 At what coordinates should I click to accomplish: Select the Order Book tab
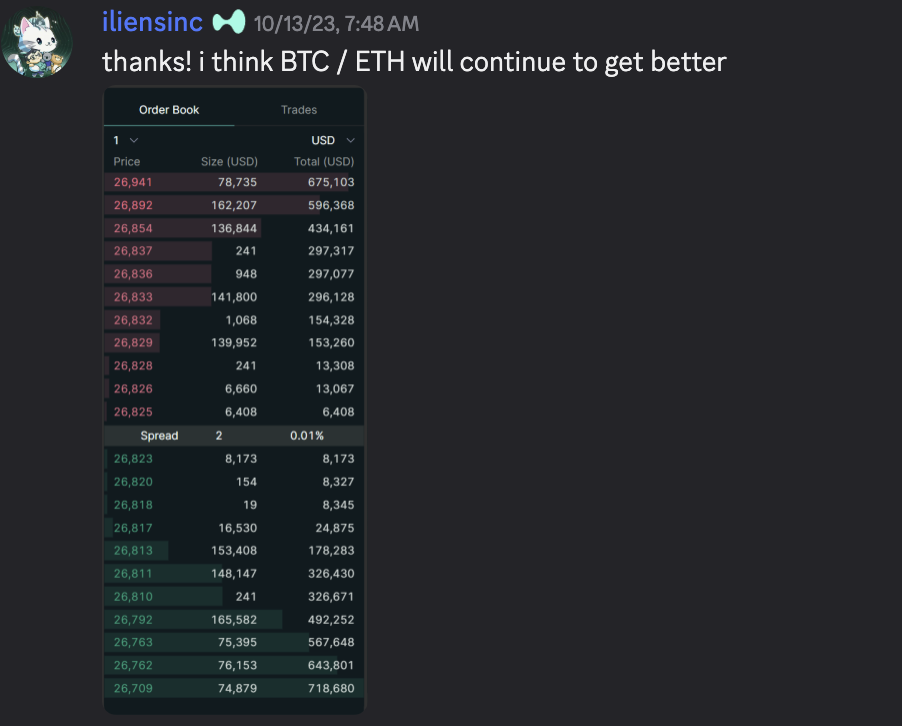click(168, 110)
